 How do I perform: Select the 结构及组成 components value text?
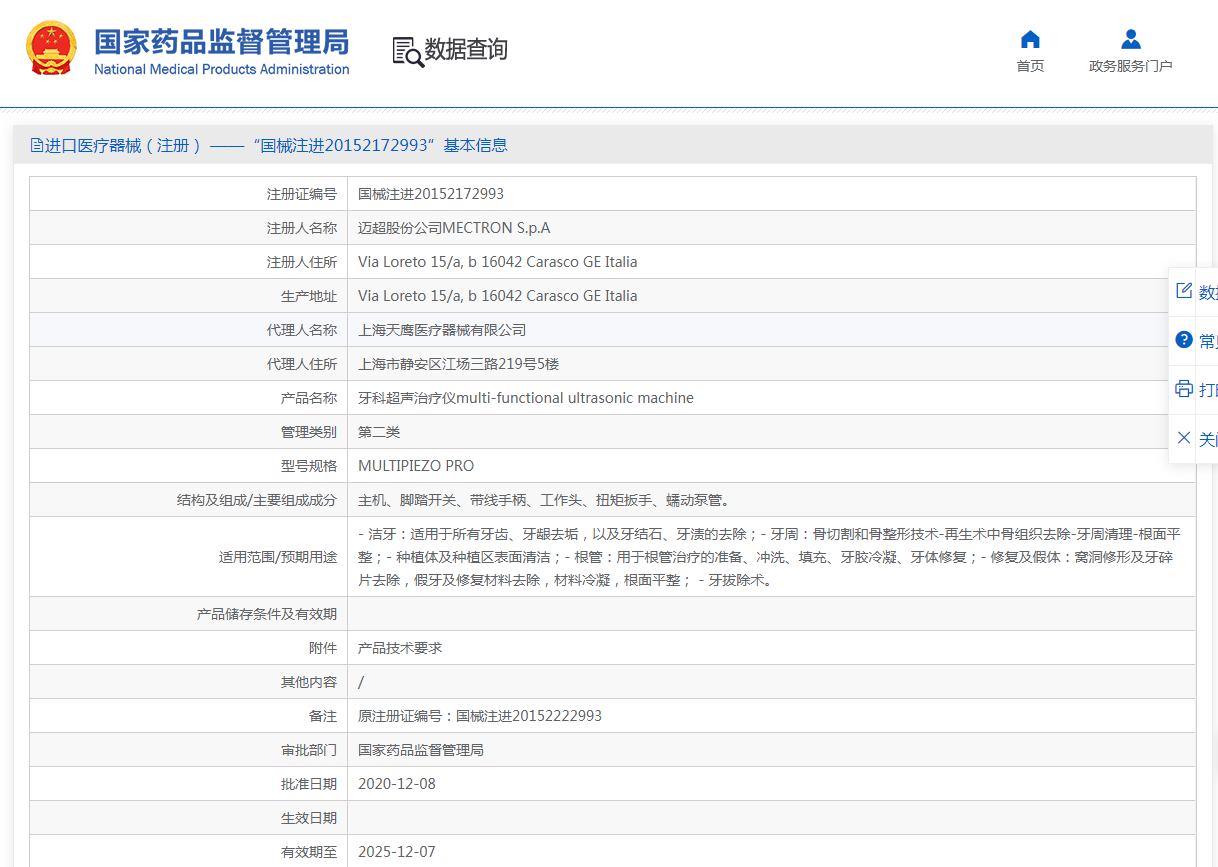point(545,500)
